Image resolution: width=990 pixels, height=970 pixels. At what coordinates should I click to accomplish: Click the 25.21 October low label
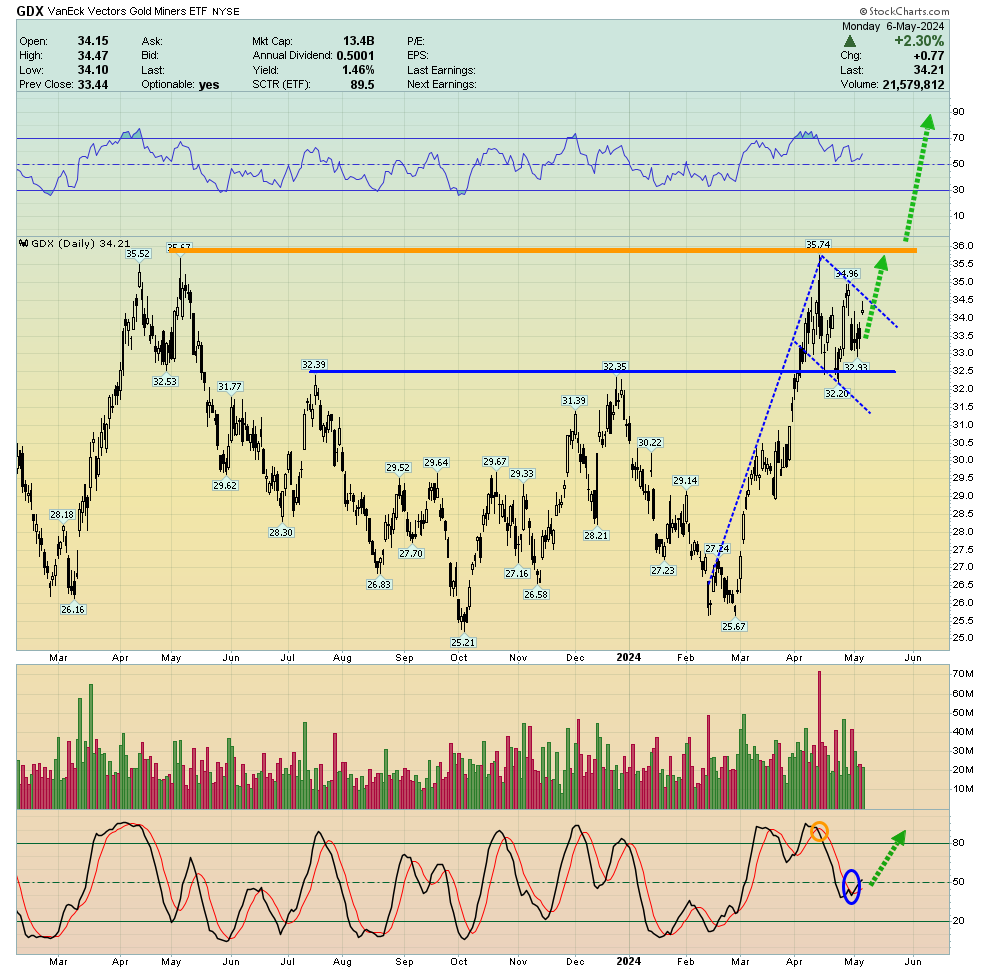(463, 642)
